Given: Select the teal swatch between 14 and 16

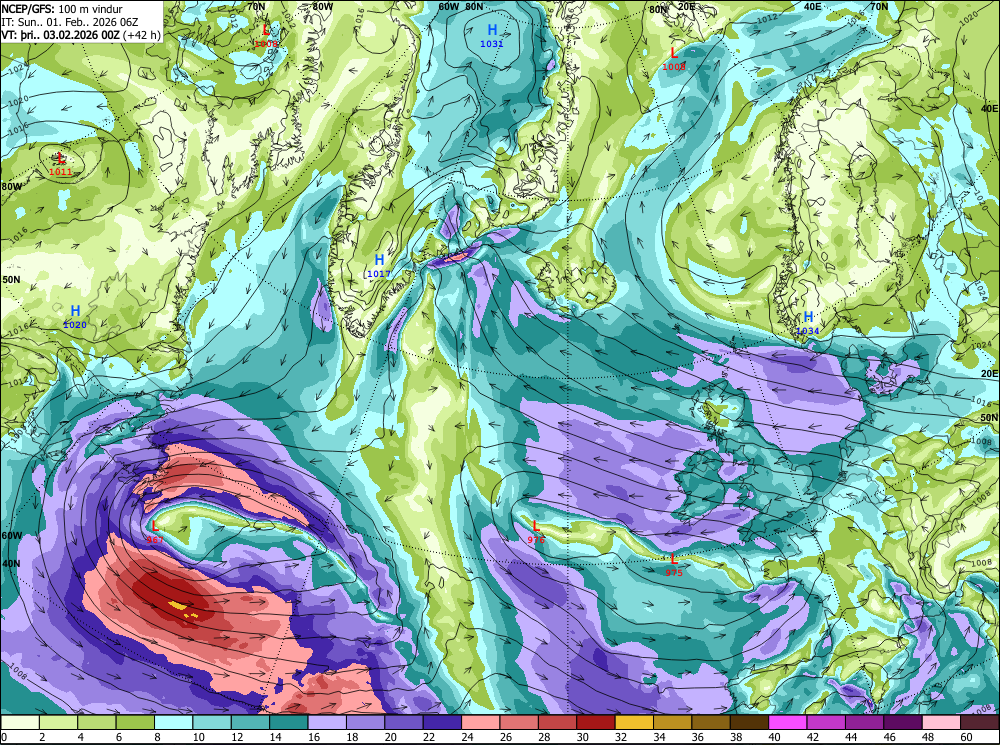Looking at the screenshot, I should point(289,722).
